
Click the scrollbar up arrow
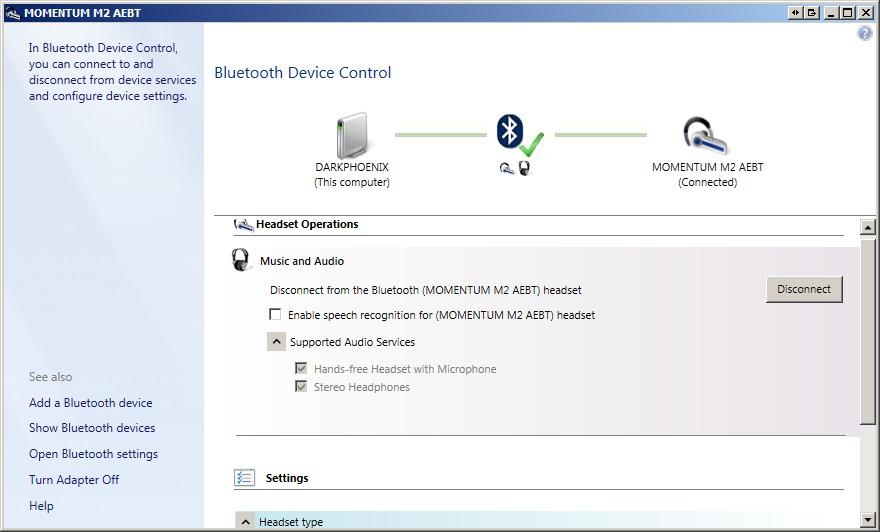coord(868,227)
